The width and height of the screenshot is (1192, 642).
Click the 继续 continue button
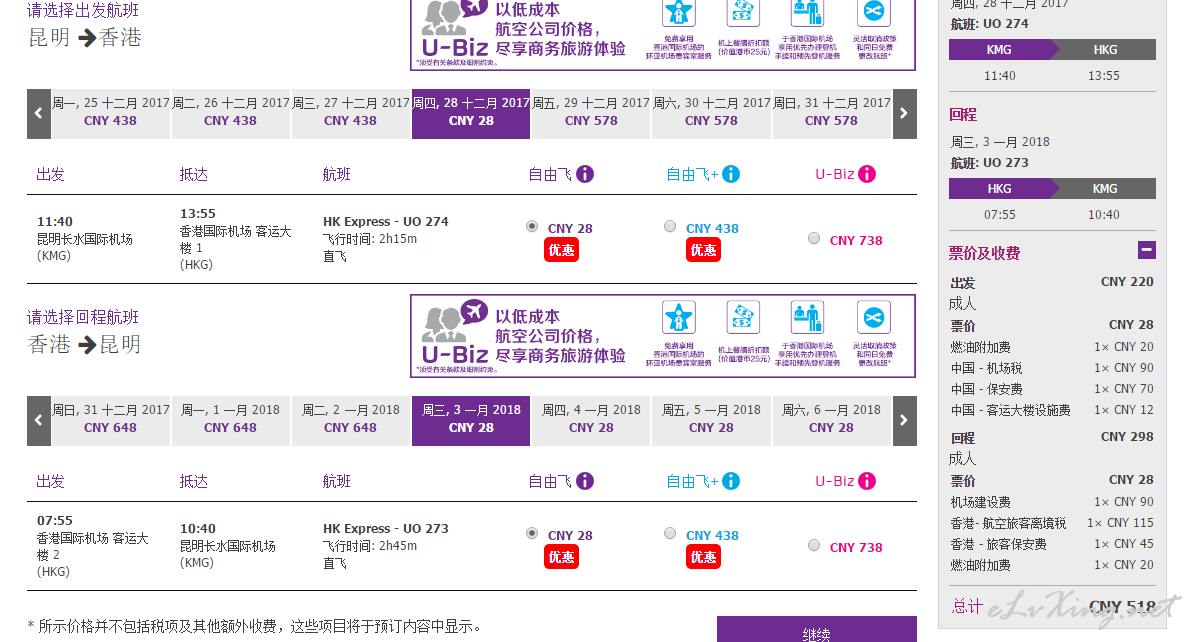[816, 630]
